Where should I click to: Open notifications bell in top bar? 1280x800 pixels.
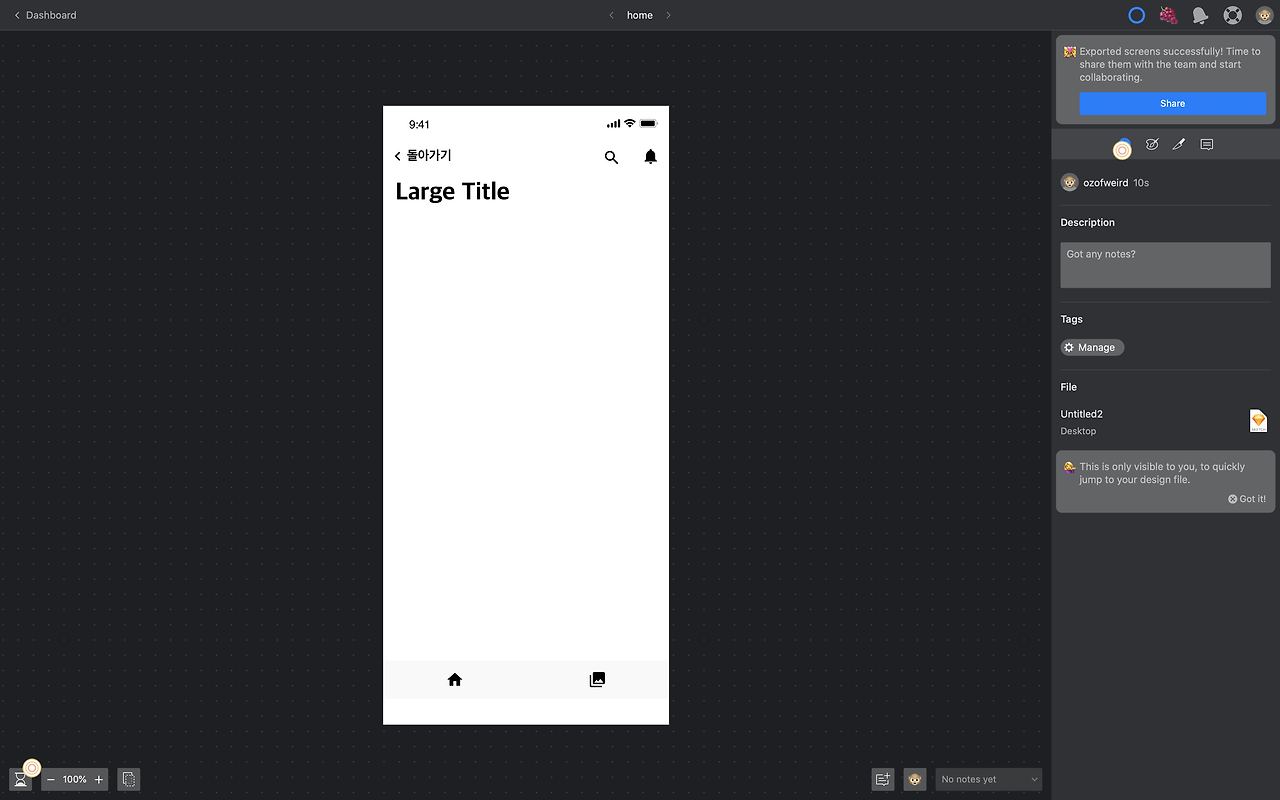point(1200,15)
